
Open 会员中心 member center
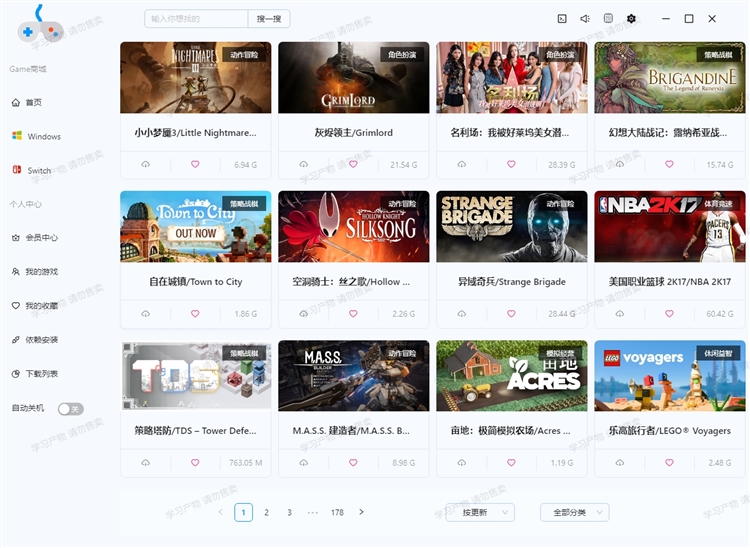[x=34, y=238]
